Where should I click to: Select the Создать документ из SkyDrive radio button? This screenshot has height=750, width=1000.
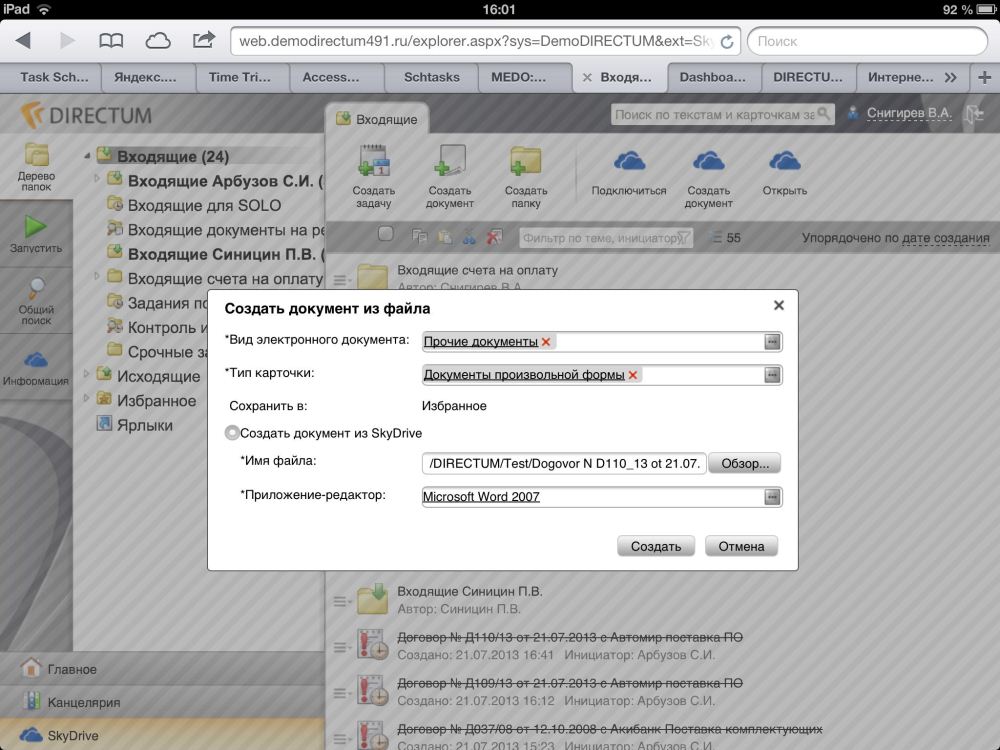[x=232, y=433]
